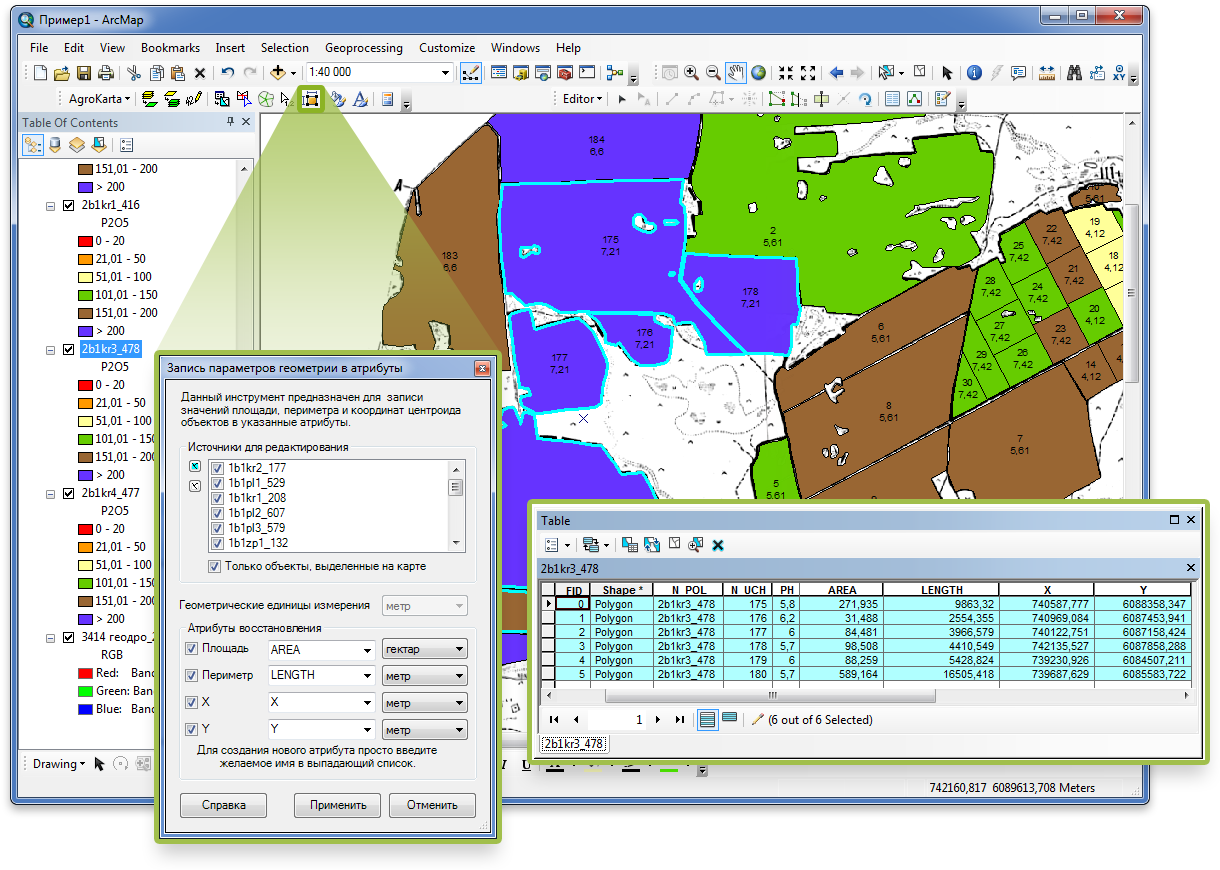This screenshot has width=1220, height=870.
Task: Toggle visibility of layer 2b1kr4_477
Action: [69, 493]
